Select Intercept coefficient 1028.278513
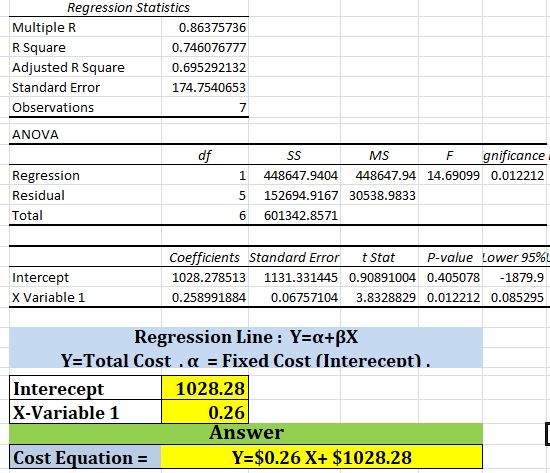Image resolution: width=550 pixels, height=473 pixels. [205, 278]
